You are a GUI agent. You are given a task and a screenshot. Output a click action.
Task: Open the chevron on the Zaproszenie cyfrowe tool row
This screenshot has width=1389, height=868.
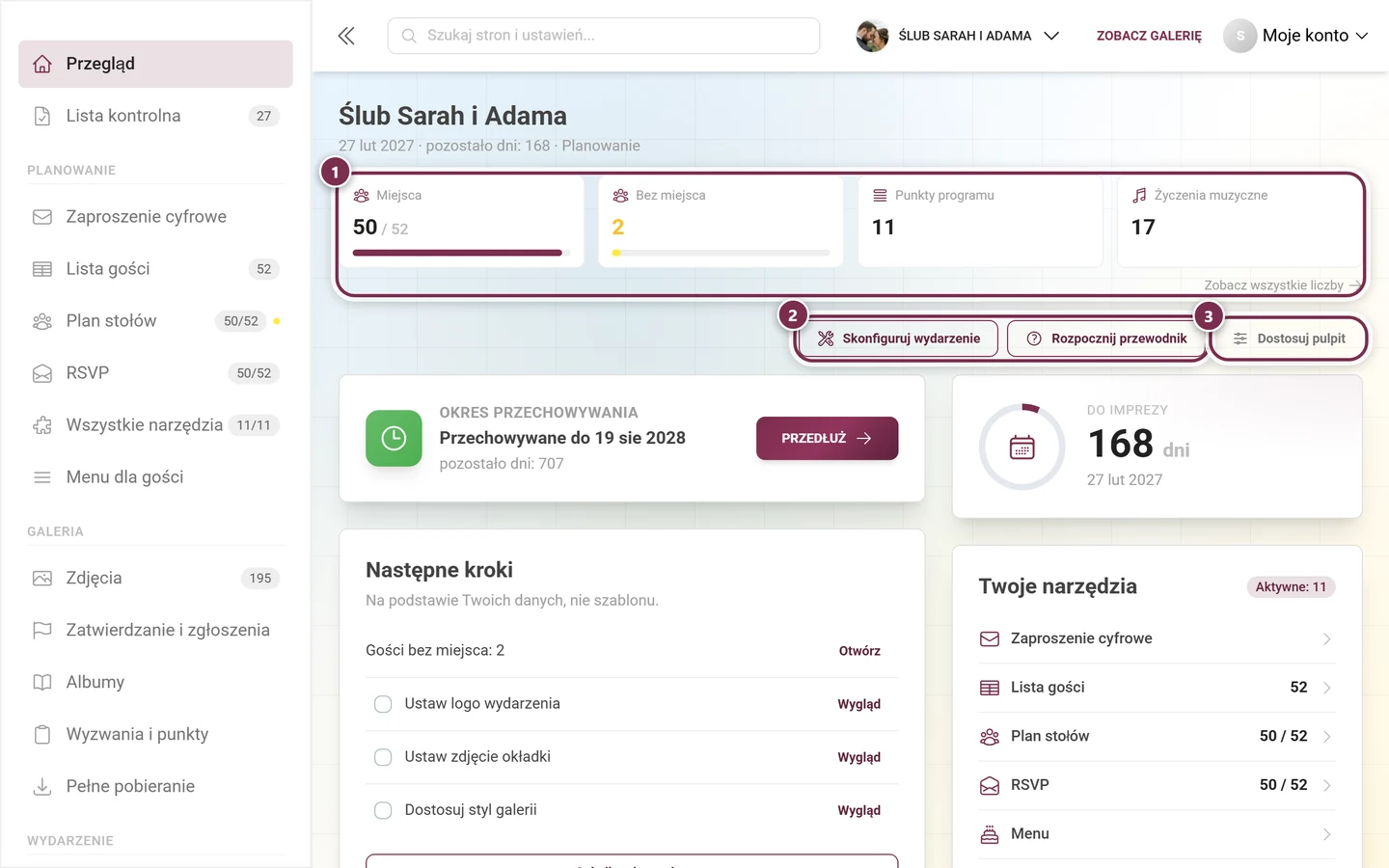pos(1327,639)
